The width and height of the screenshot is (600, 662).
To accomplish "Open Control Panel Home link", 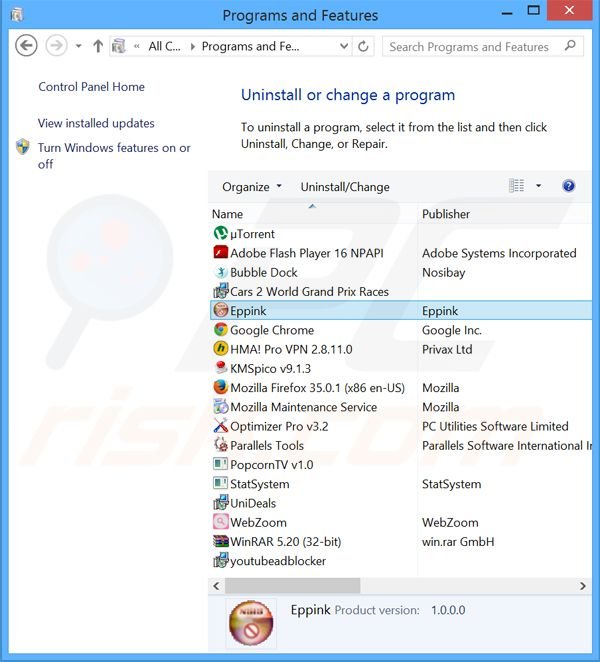I will click(x=92, y=87).
